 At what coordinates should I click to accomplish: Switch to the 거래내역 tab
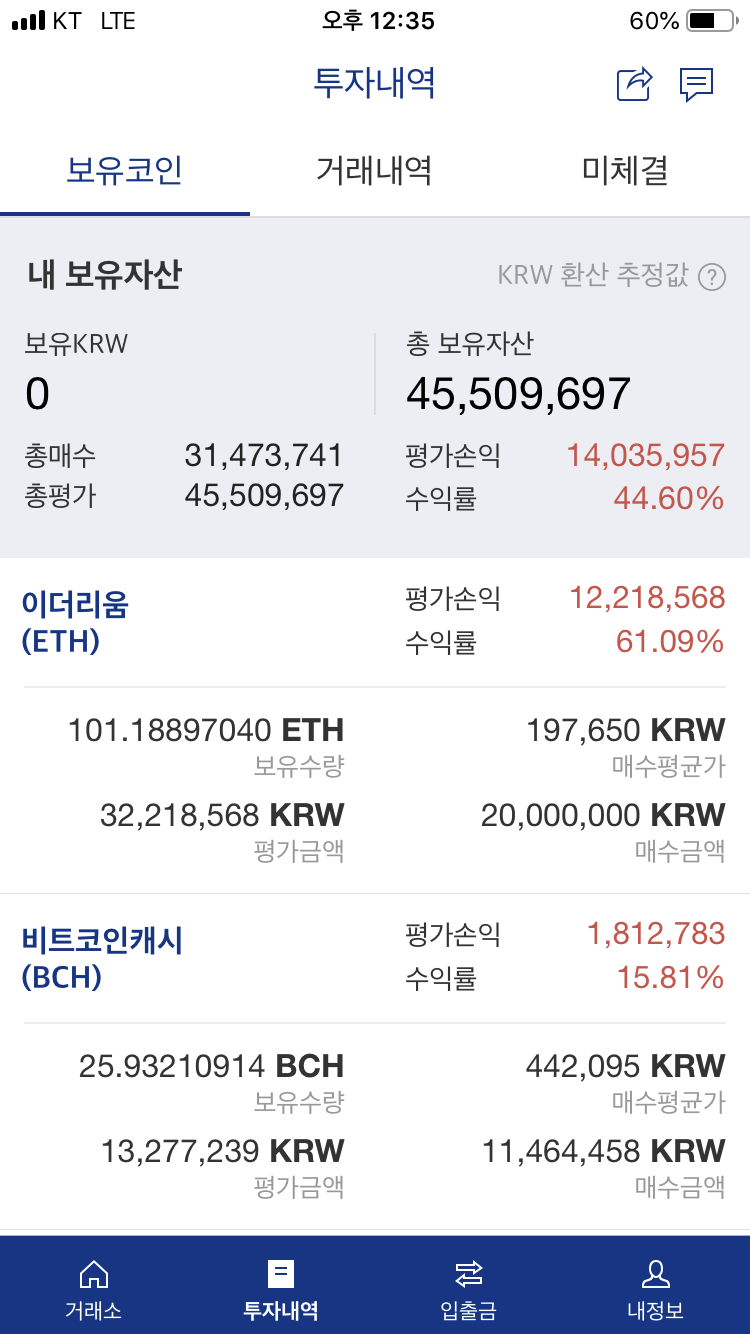(x=374, y=171)
